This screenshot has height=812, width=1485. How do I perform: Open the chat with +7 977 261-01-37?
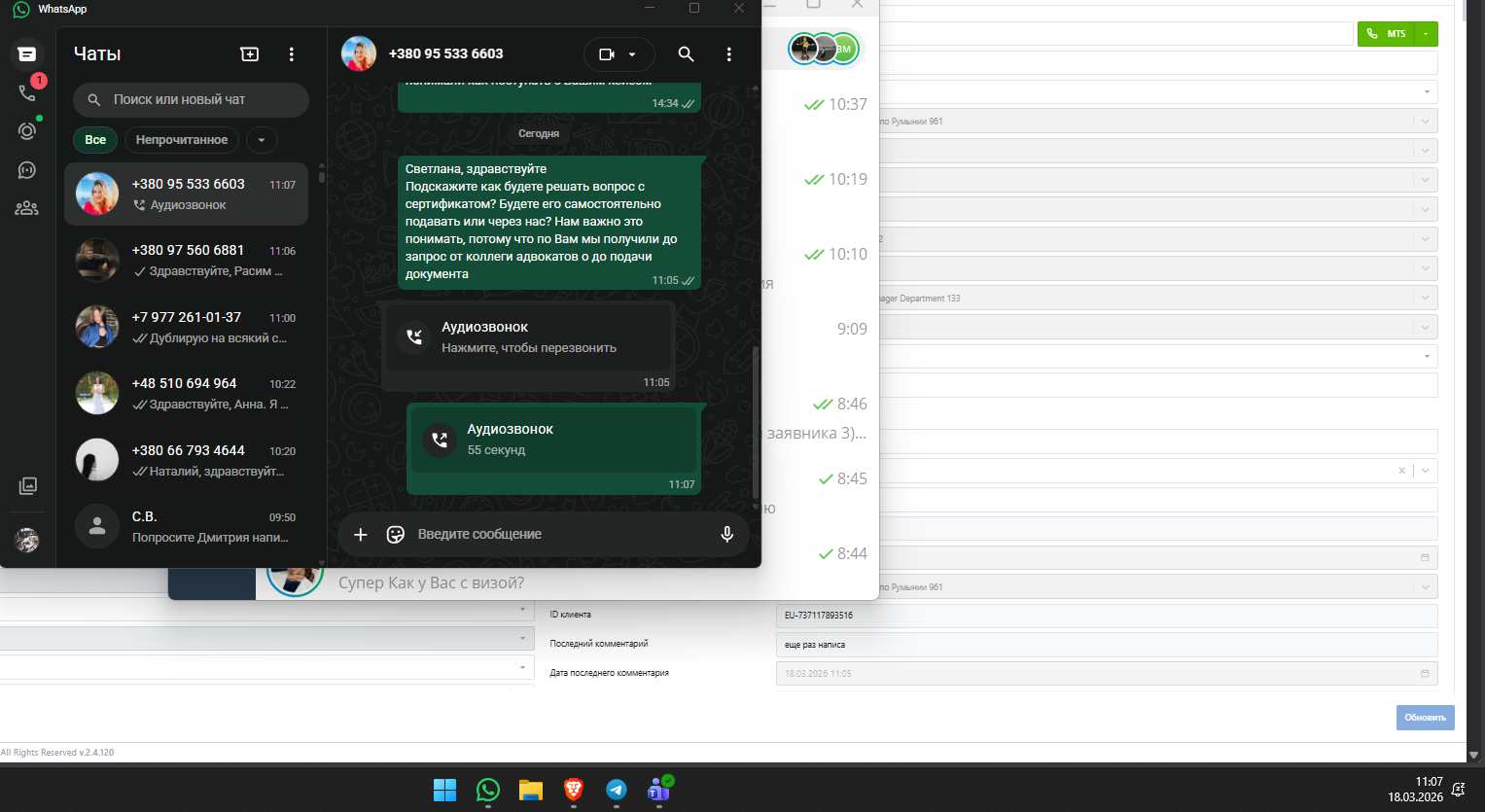[187, 328]
